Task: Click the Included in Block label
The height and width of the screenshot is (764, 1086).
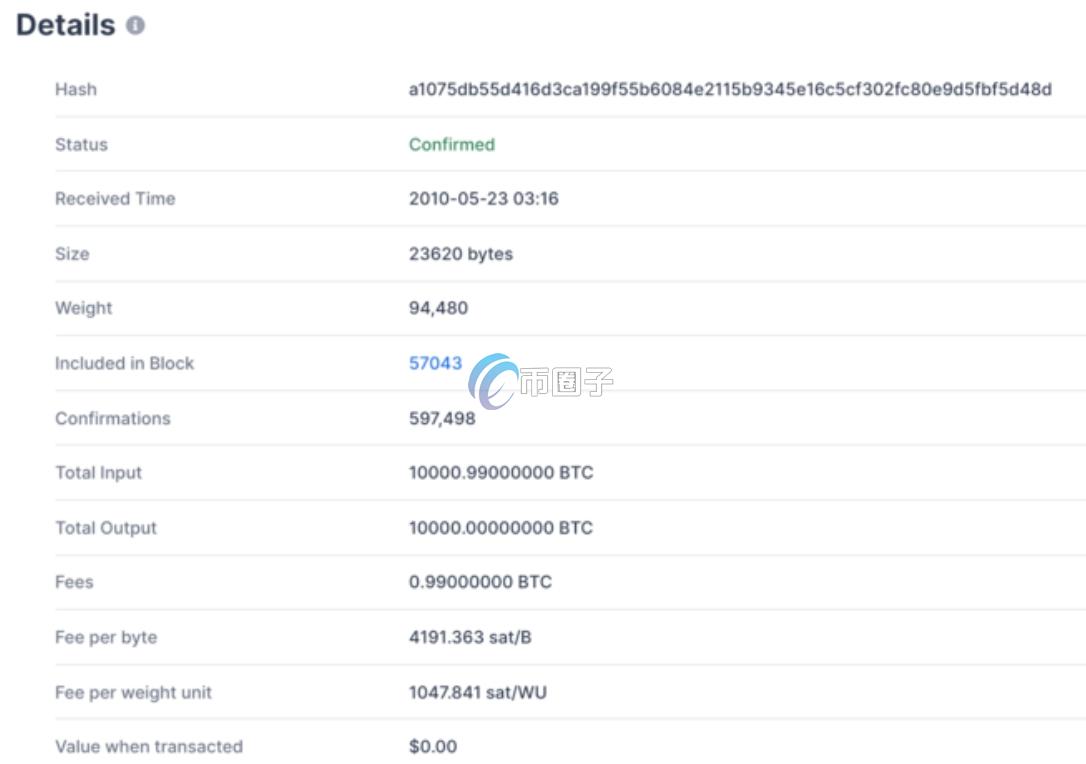Action: pyautogui.click(x=124, y=363)
